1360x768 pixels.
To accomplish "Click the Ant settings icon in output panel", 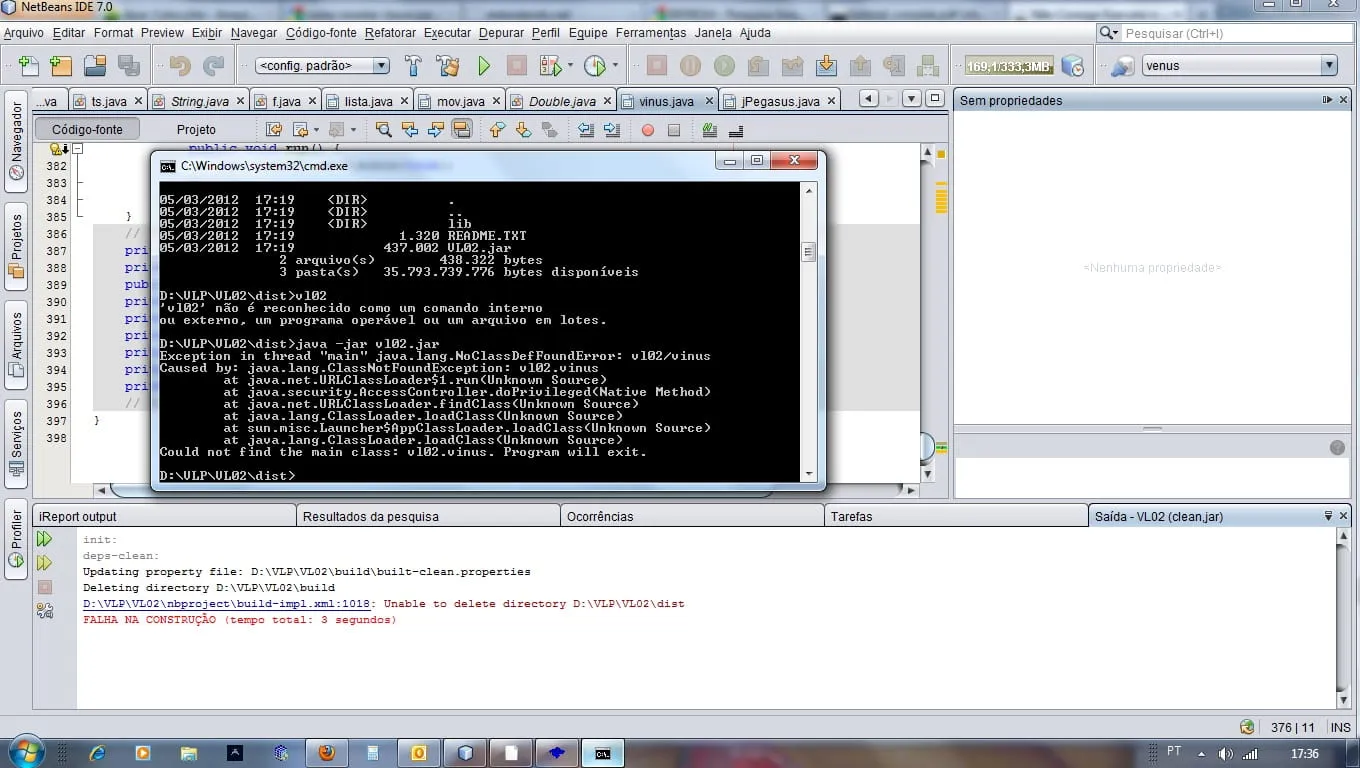I will click(44, 610).
